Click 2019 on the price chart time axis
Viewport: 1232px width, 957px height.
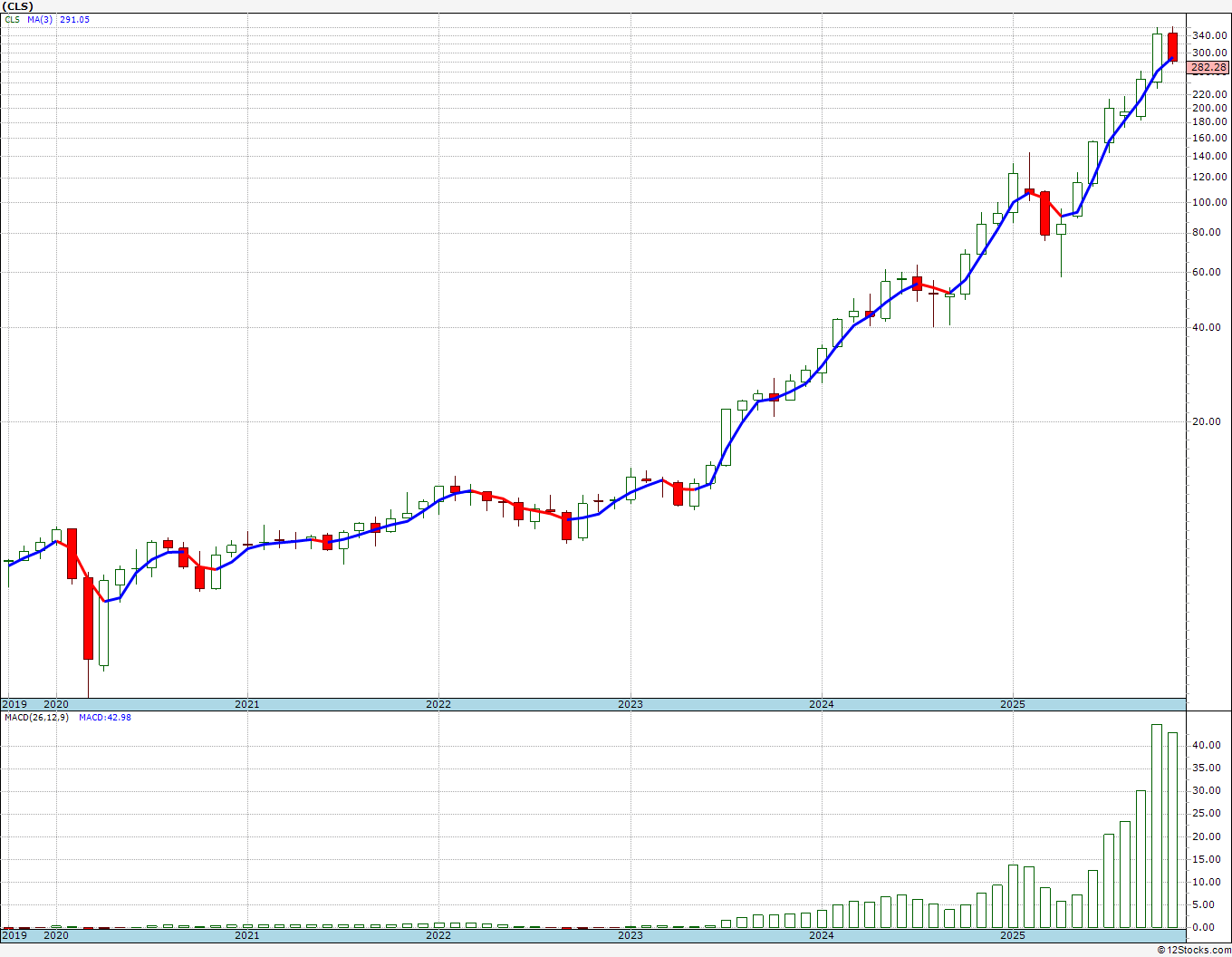[x=14, y=704]
